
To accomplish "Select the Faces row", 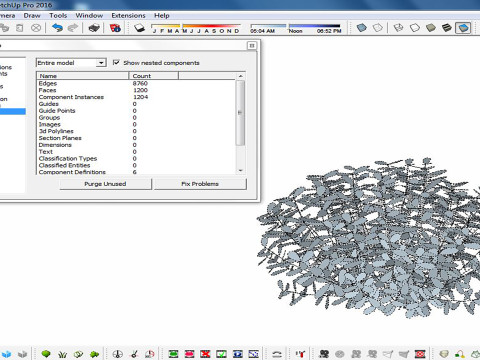I will (x=136, y=90).
